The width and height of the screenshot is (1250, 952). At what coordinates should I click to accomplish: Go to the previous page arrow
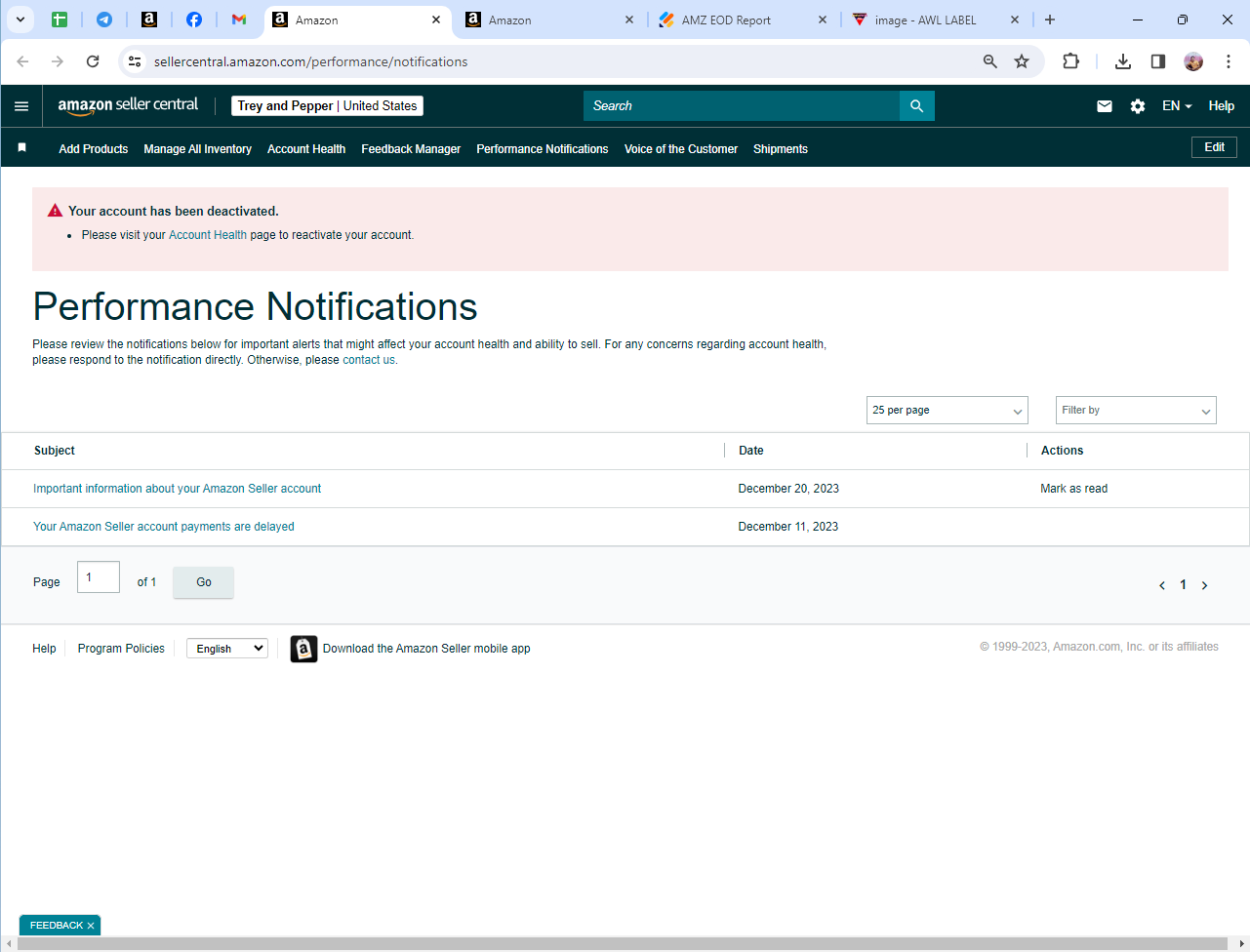coord(1162,585)
